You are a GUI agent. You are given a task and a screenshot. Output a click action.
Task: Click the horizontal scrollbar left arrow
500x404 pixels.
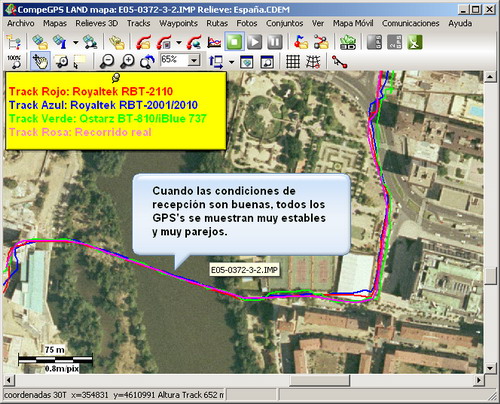[x=9, y=380]
